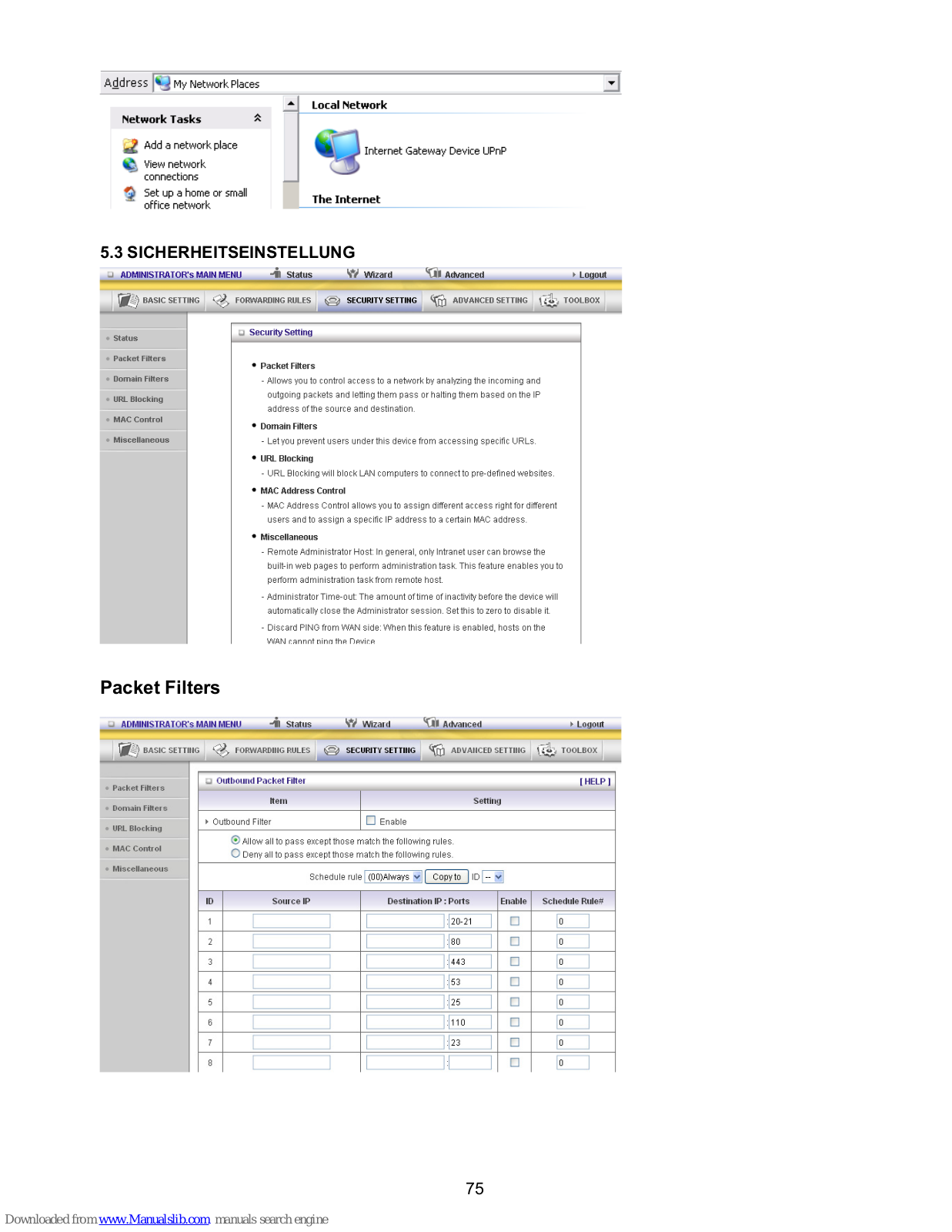Screen dimensions: 952x1232
Task: Tick Enable checkbox for rule ID 3
Action: (515, 961)
